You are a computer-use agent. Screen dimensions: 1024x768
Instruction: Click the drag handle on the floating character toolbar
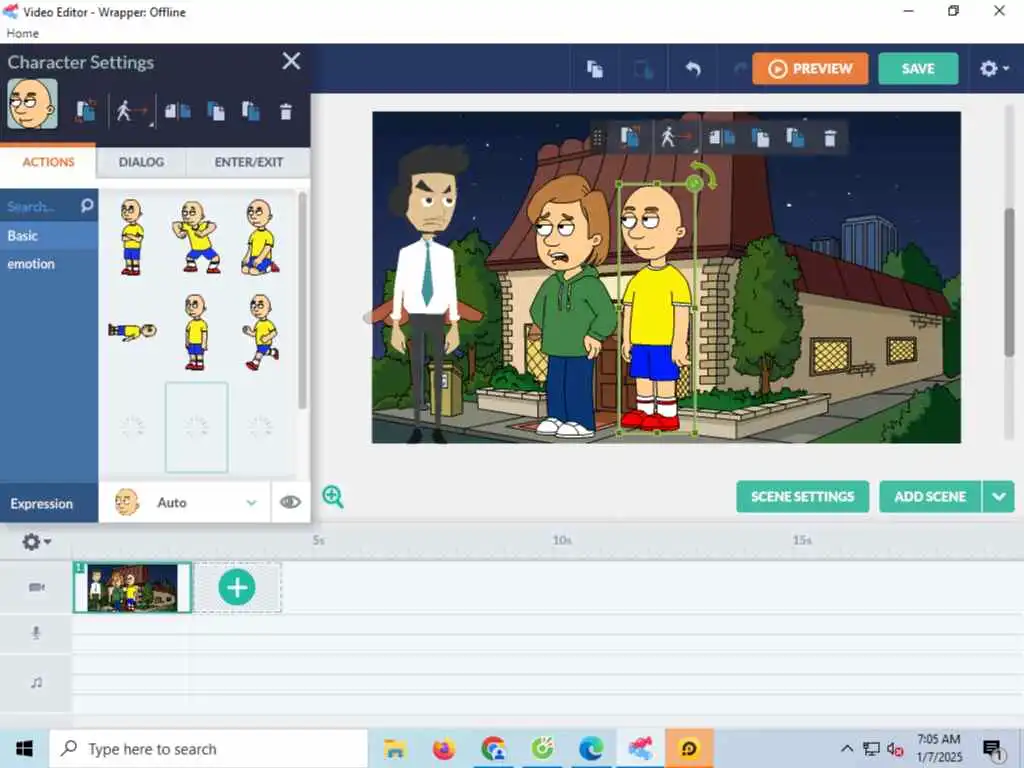tap(597, 138)
